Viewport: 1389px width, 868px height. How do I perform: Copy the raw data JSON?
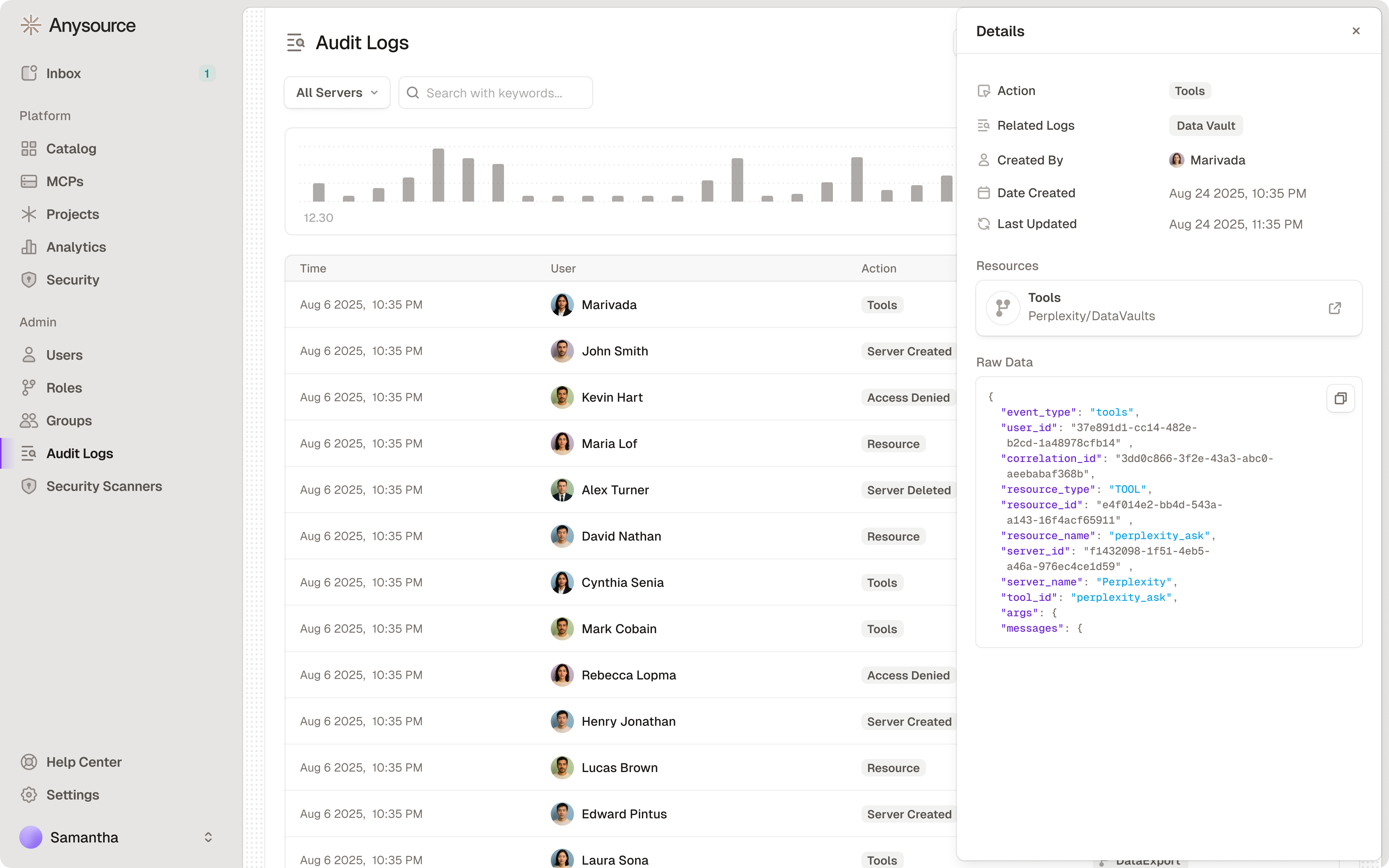click(1341, 398)
